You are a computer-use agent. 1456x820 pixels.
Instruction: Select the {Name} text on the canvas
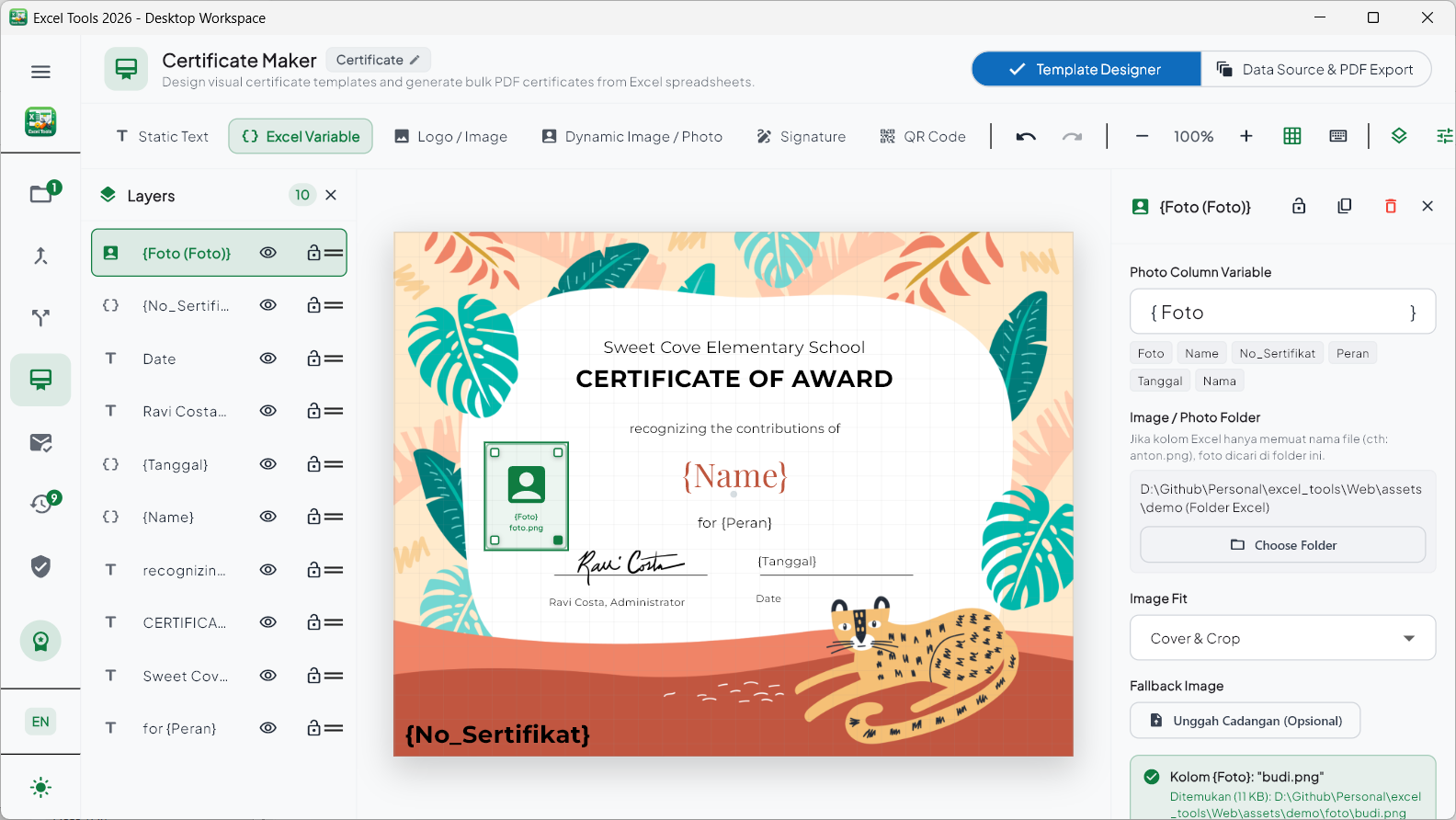coord(734,475)
